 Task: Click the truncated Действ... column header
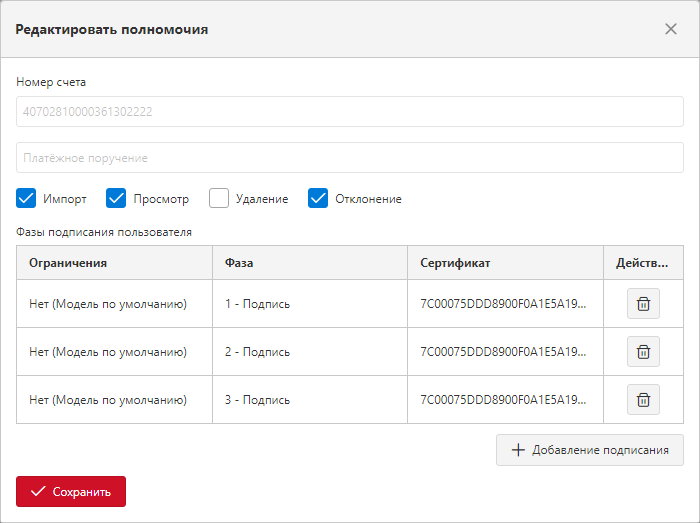coord(643,263)
